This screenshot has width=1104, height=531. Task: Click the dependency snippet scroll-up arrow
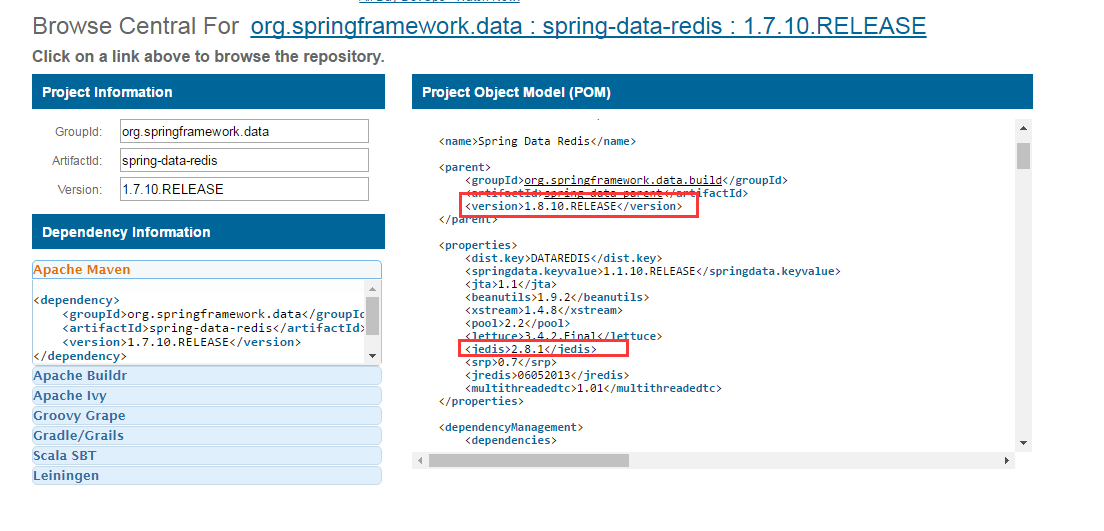pos(373,289)
